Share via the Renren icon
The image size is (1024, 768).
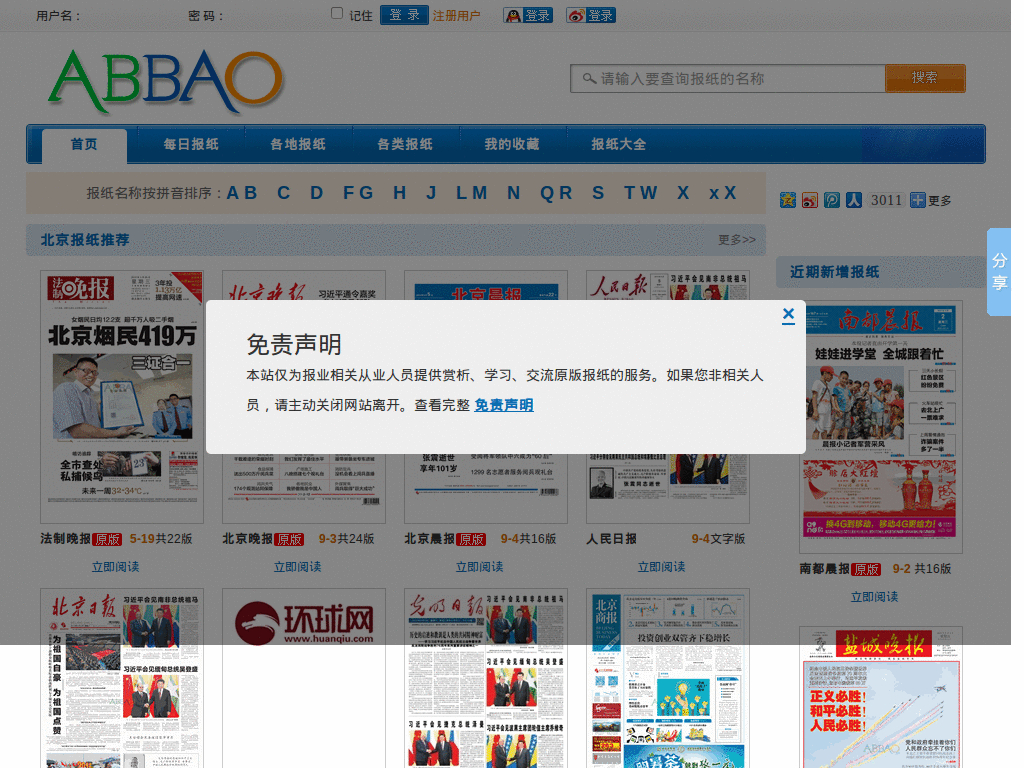[854, 200]
